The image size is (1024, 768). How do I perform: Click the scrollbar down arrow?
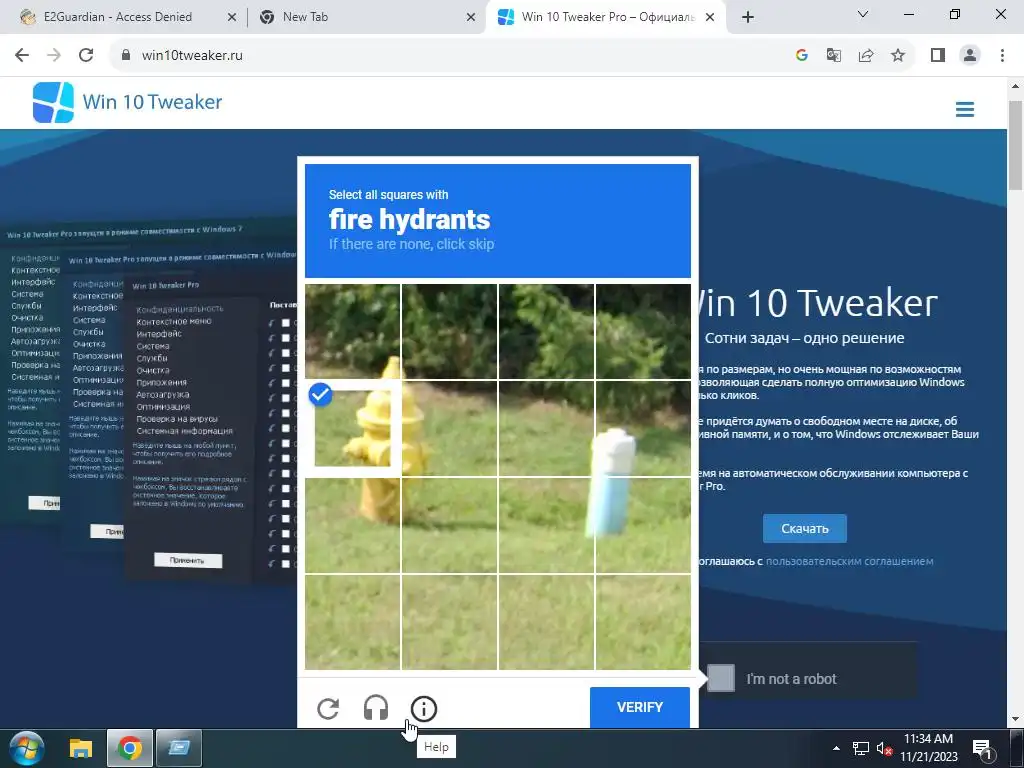(1016, 720)
